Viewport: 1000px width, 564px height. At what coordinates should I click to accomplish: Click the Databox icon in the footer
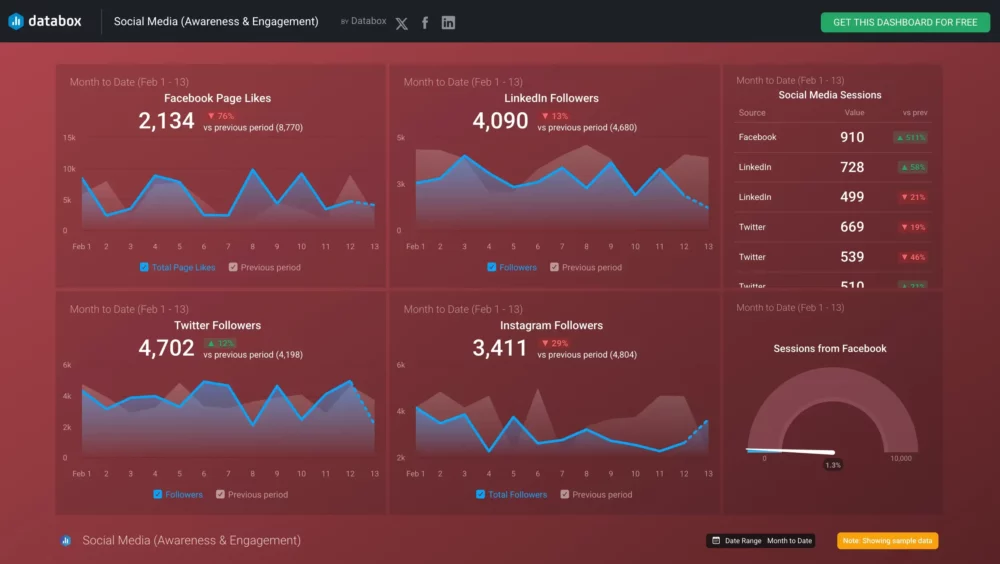pos(66,541)
